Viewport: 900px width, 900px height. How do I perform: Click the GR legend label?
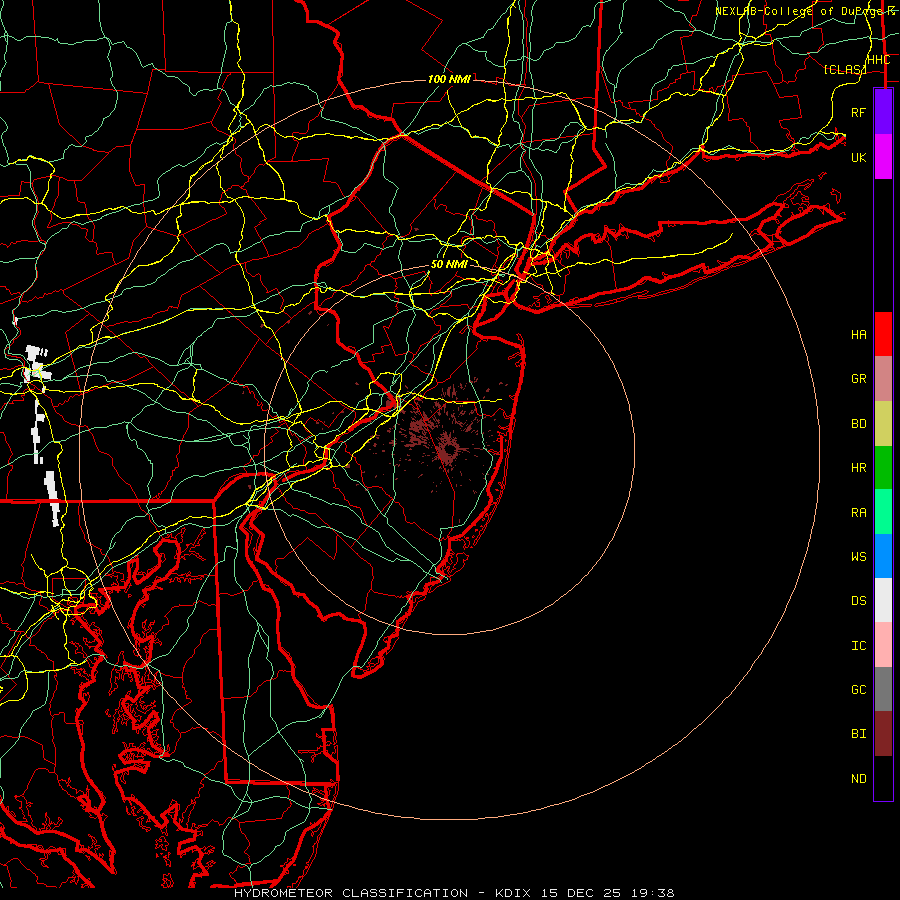tap(859, 379)
